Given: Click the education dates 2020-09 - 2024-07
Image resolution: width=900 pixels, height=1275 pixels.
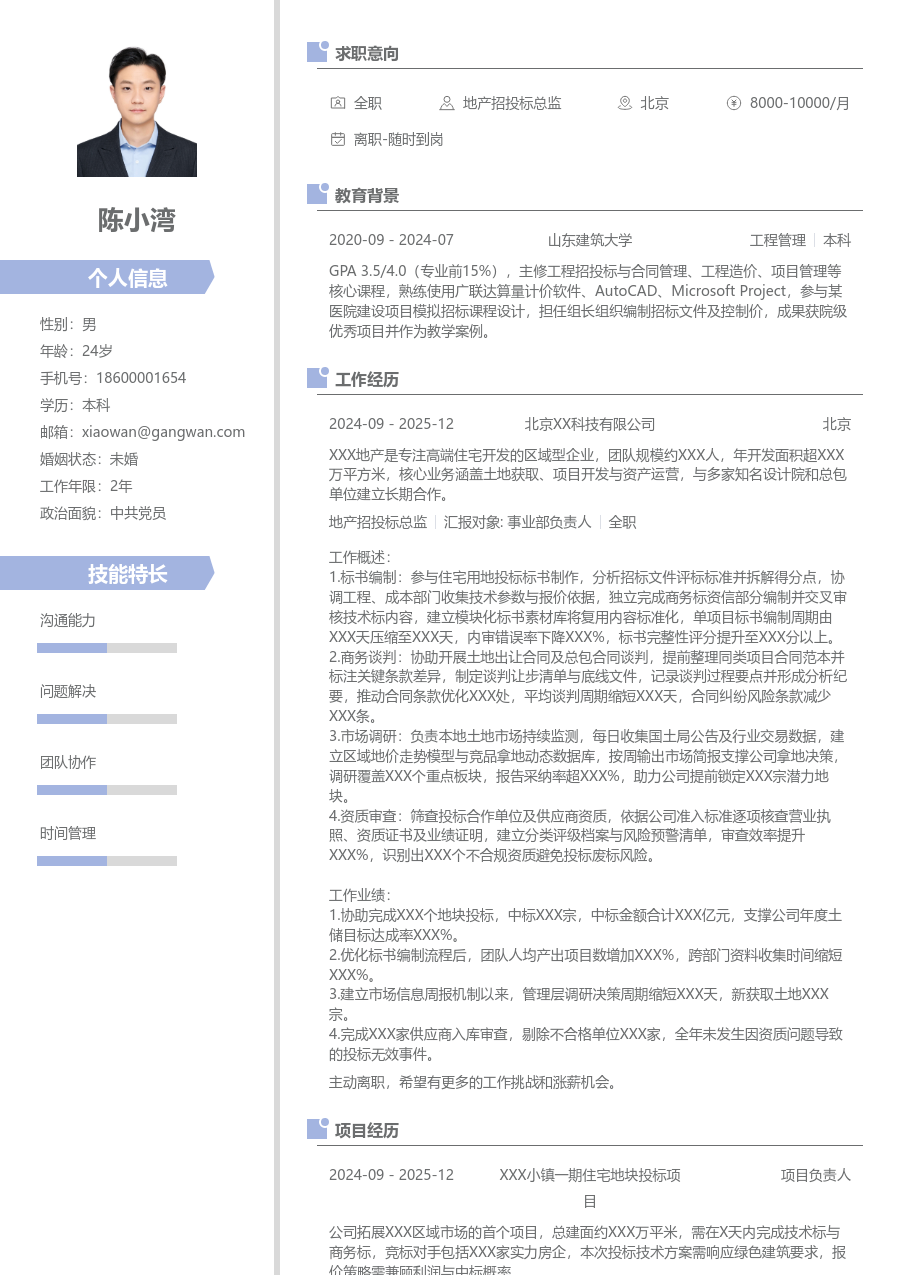Looking at the screenshot, I should point(391,240).
